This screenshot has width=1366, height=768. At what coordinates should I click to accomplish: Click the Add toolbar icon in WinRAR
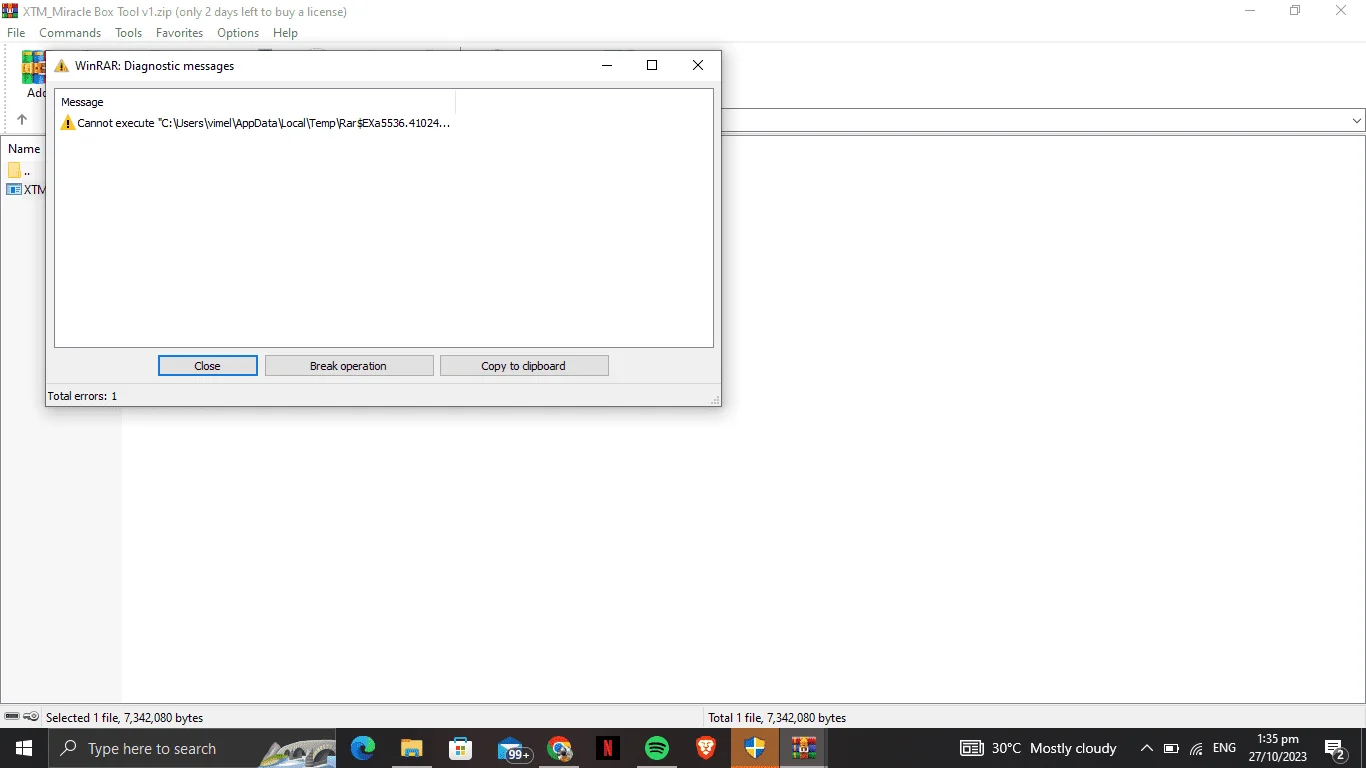coord(34,75)
